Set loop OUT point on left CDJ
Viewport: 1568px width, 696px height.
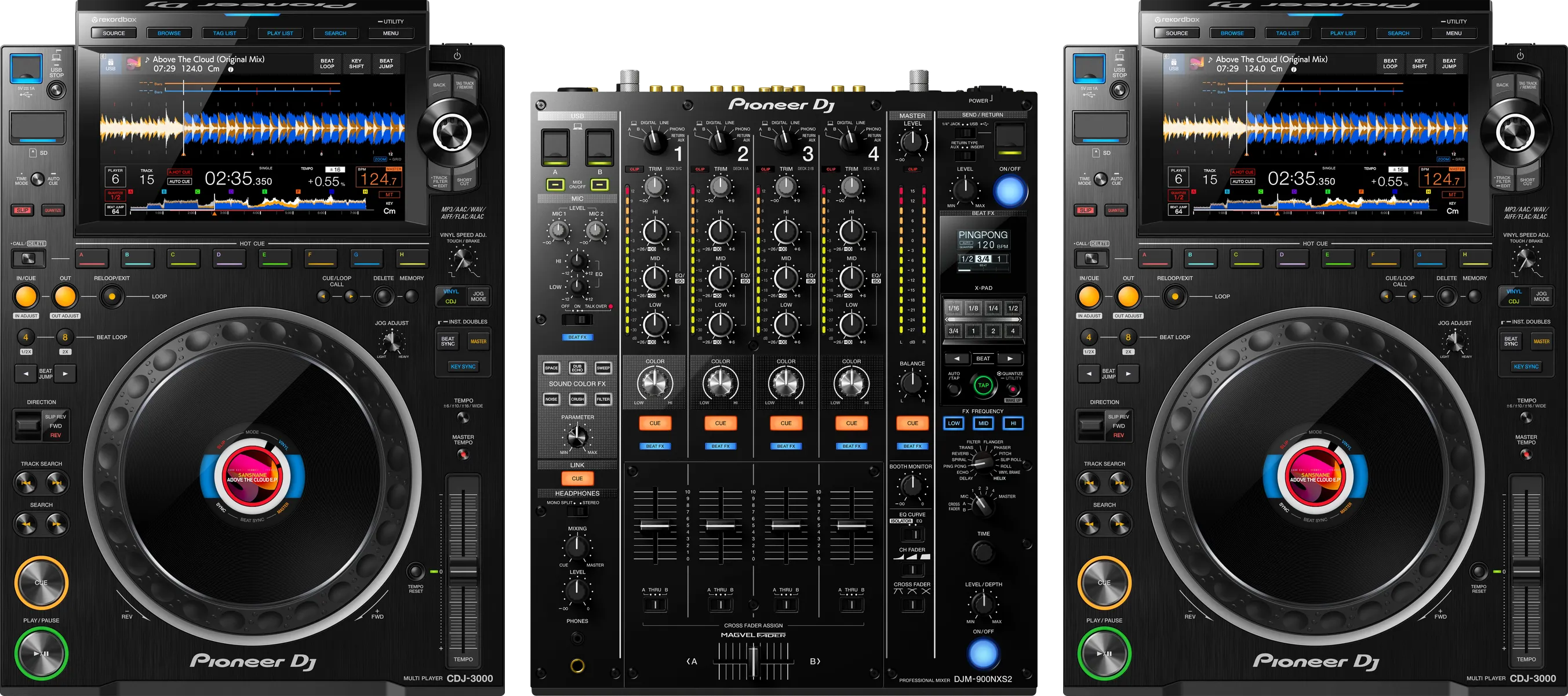[64, 296]
